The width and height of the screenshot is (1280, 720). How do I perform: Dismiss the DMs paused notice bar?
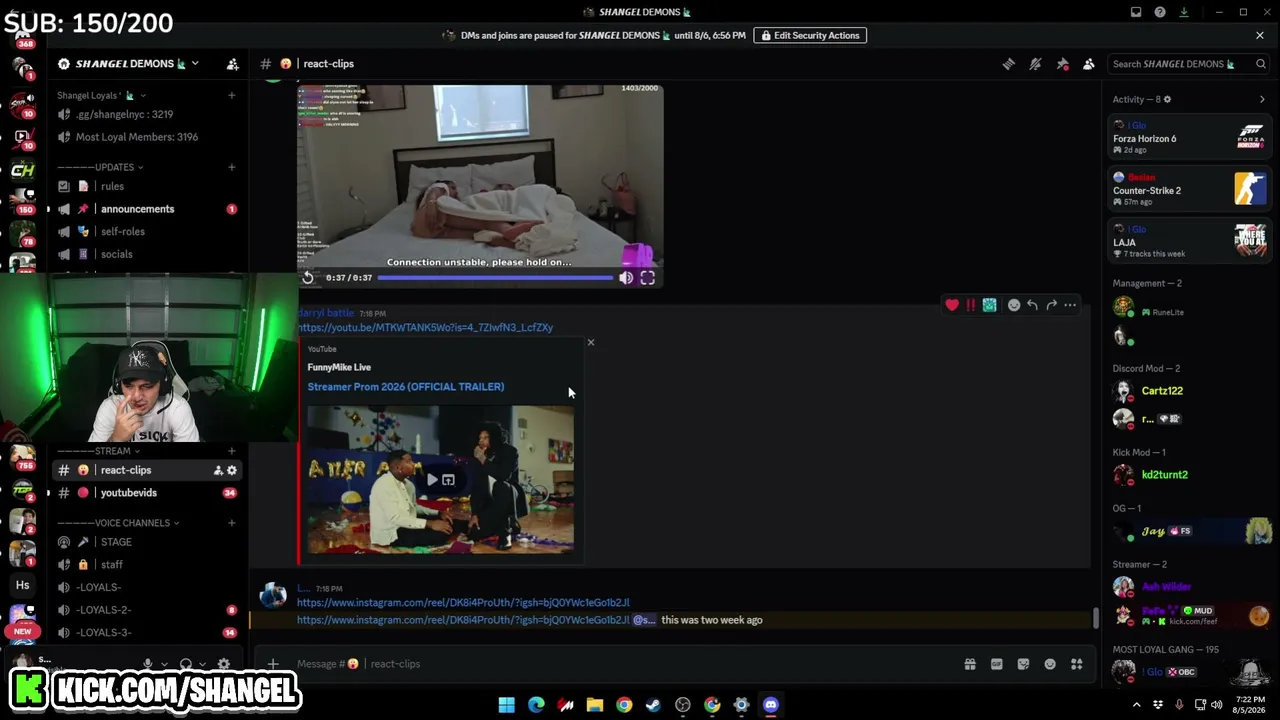1260,35
